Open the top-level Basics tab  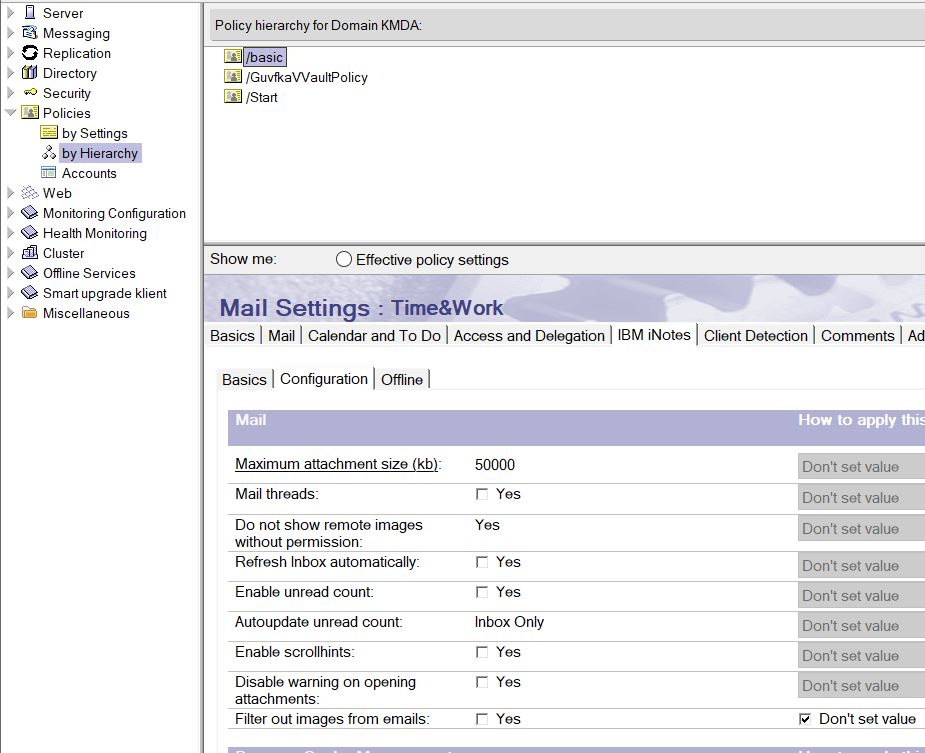(232, 336)
